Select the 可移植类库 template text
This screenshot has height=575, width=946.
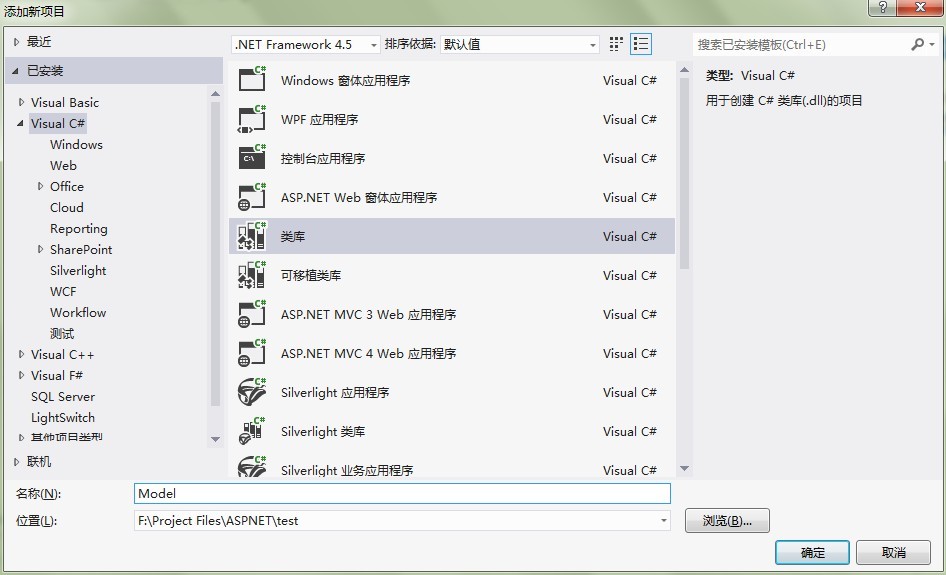[311, 276]
